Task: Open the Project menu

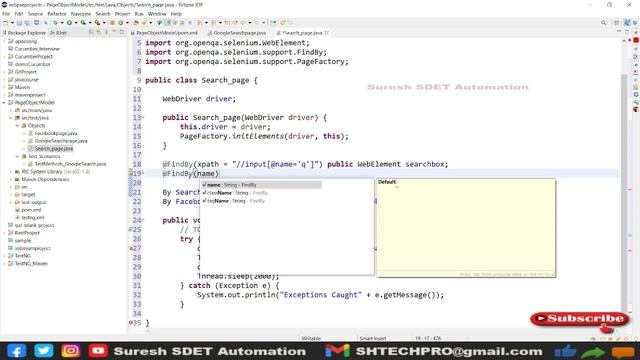Action: 122,14
